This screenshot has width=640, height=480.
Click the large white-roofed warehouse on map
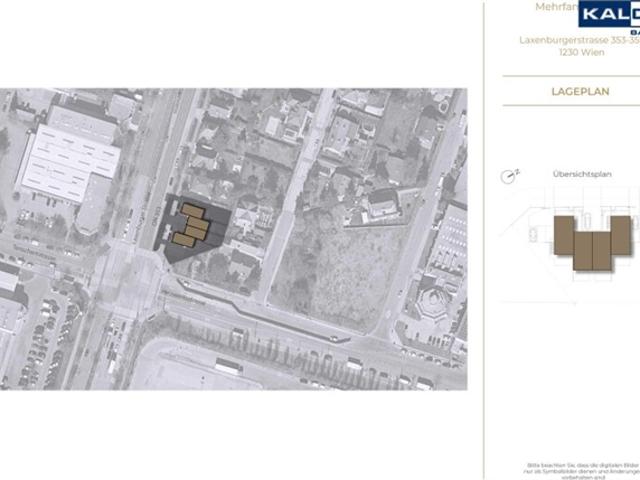[70, 163]
